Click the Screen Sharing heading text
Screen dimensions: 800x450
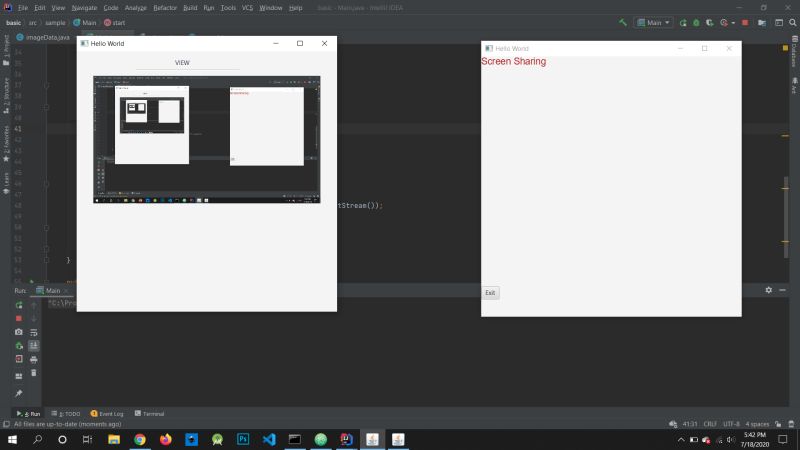(513, 61)
